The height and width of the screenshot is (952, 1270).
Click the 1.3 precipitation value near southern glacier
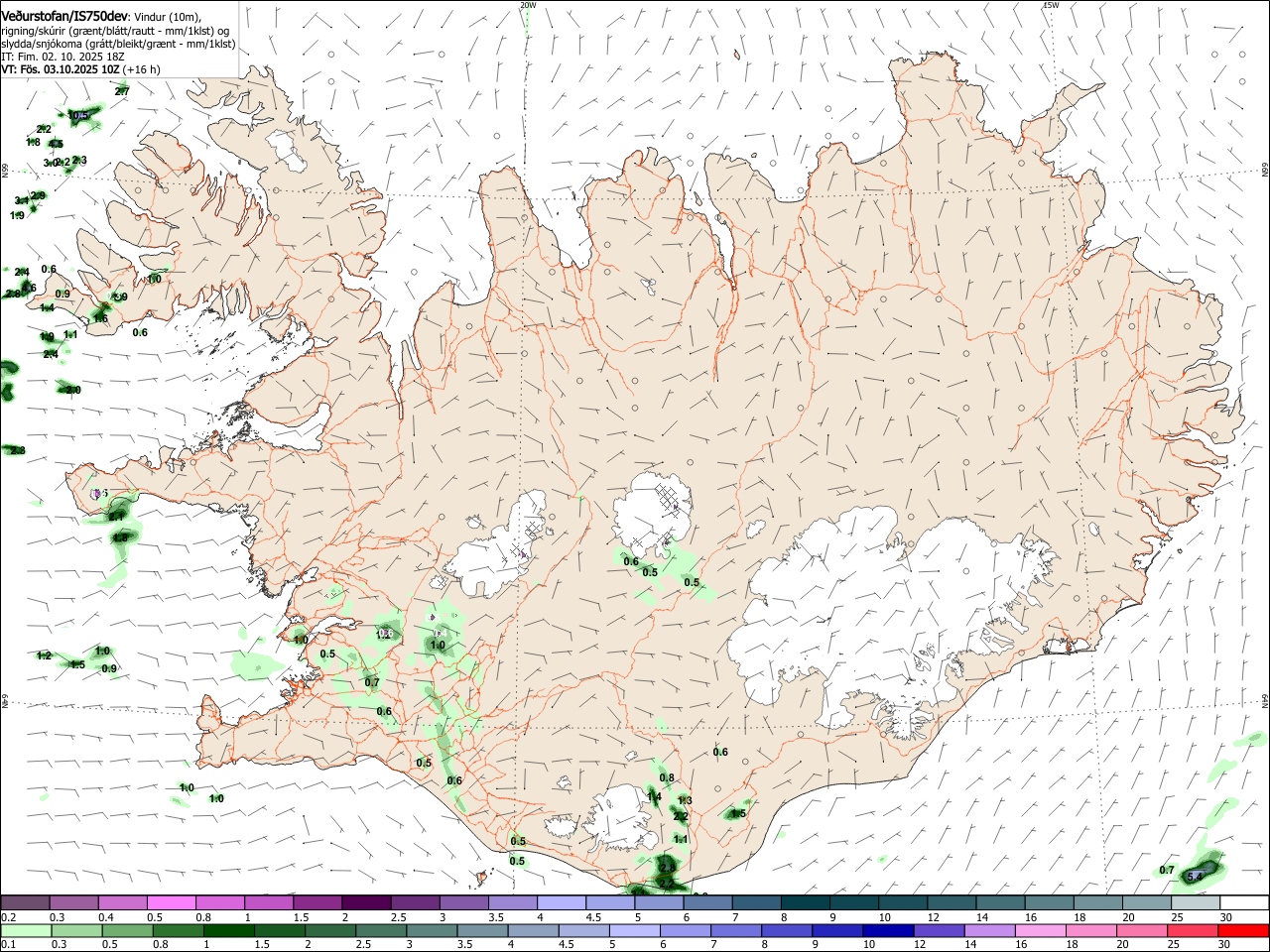(x=685, y=800)
